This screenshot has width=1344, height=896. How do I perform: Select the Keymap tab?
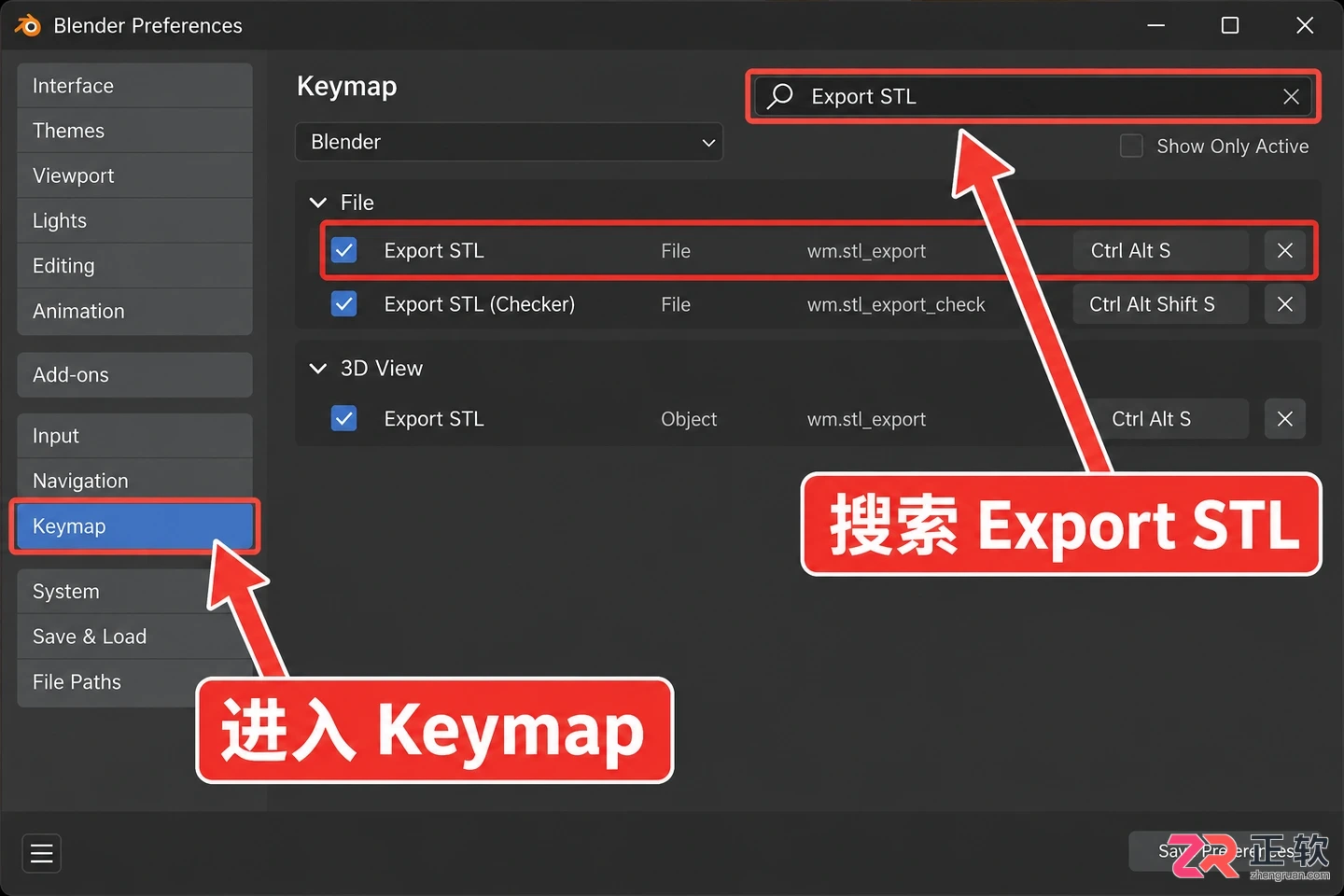coord(134,526)
